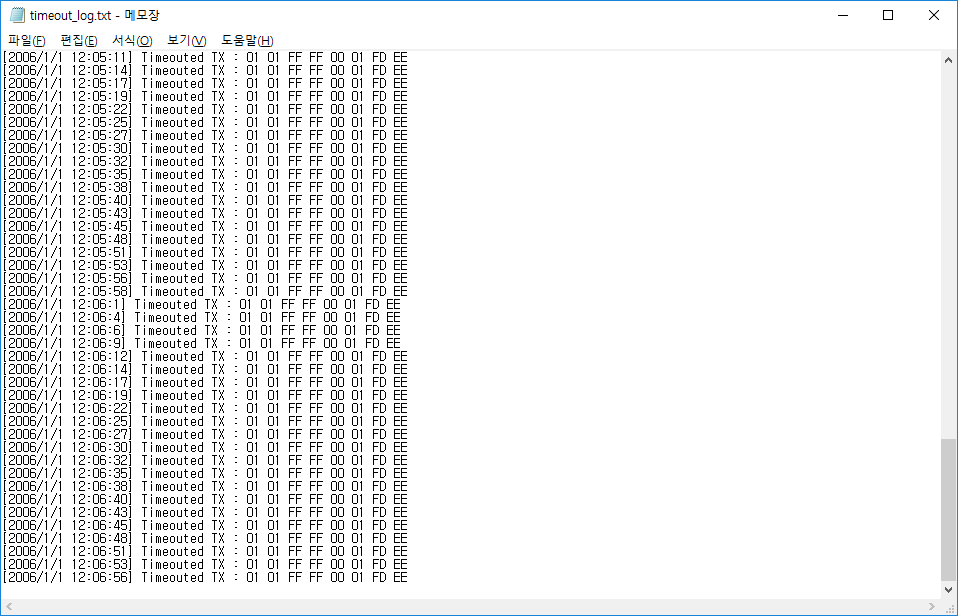This screenshot has height=616, width=958.
Task: Close the timeout_log.txt window
Action: tap(934, 15)
